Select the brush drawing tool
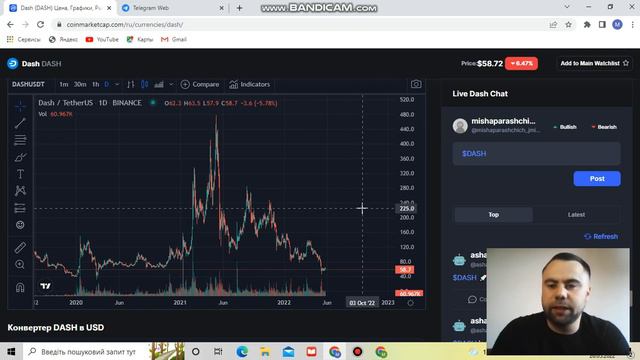Viewport: 640px width, 360px height. (x=20, y=157)
